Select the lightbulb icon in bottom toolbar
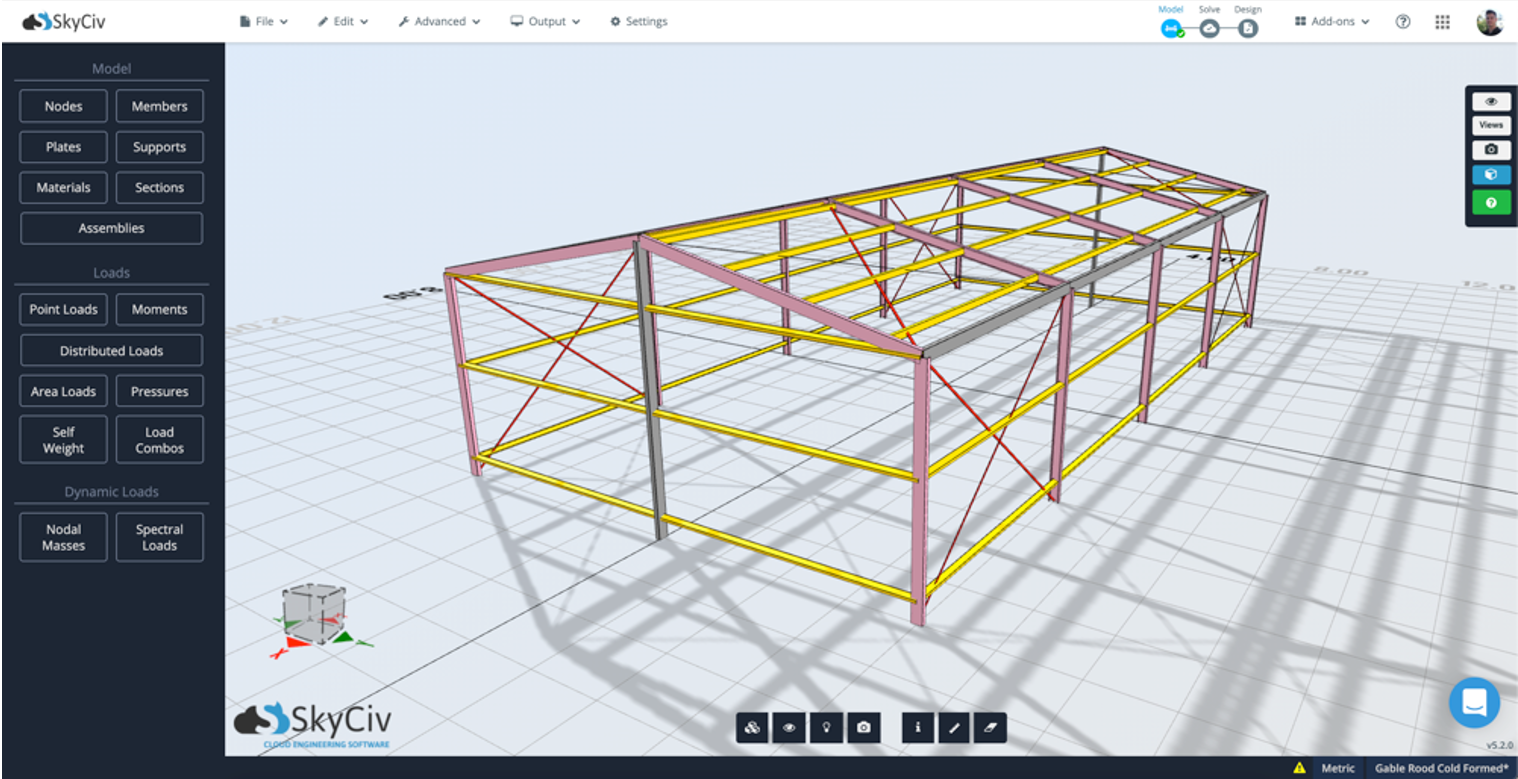Screen dimensions: 1518x779 826,727
